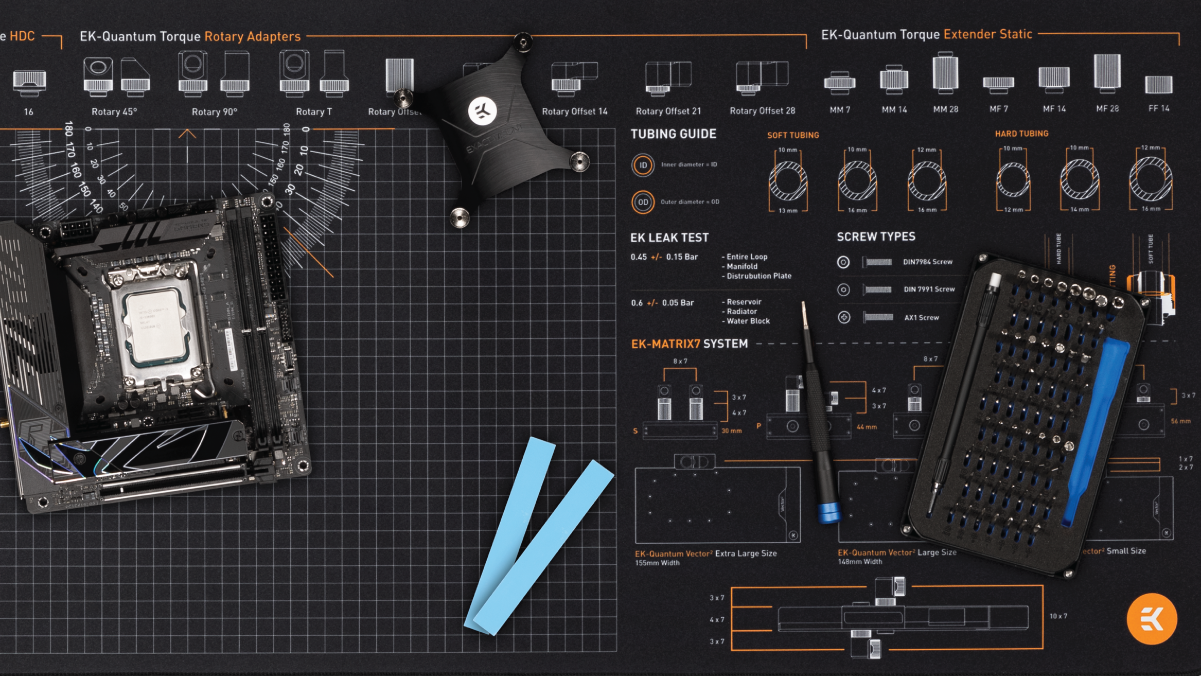This screenshot has width=1201, height=676.
Task: Click the EK-MATRIX7 SYSTEM heading
Action: point(689,344)
